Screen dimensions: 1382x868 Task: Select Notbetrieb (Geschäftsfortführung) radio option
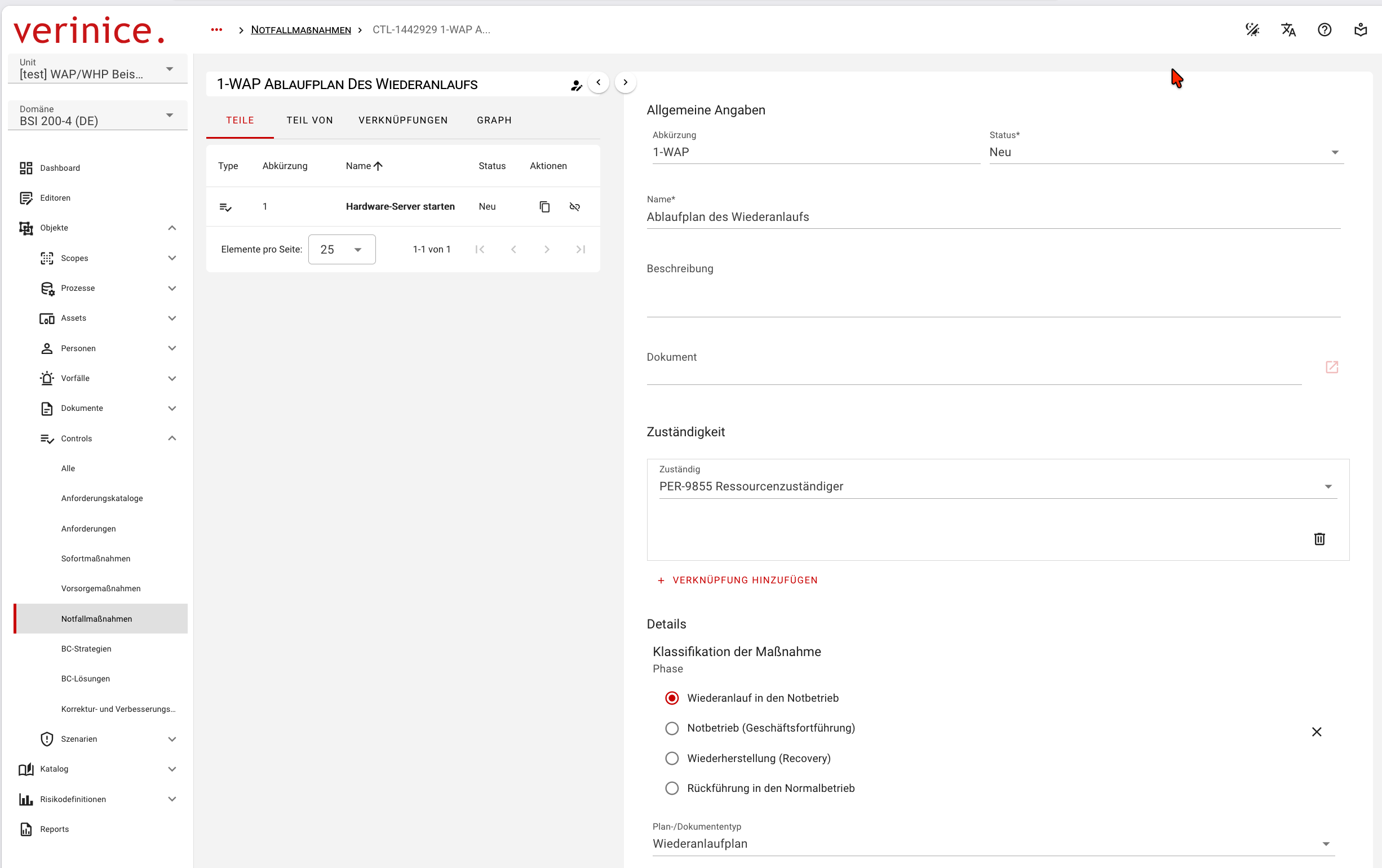click(671, 728)
